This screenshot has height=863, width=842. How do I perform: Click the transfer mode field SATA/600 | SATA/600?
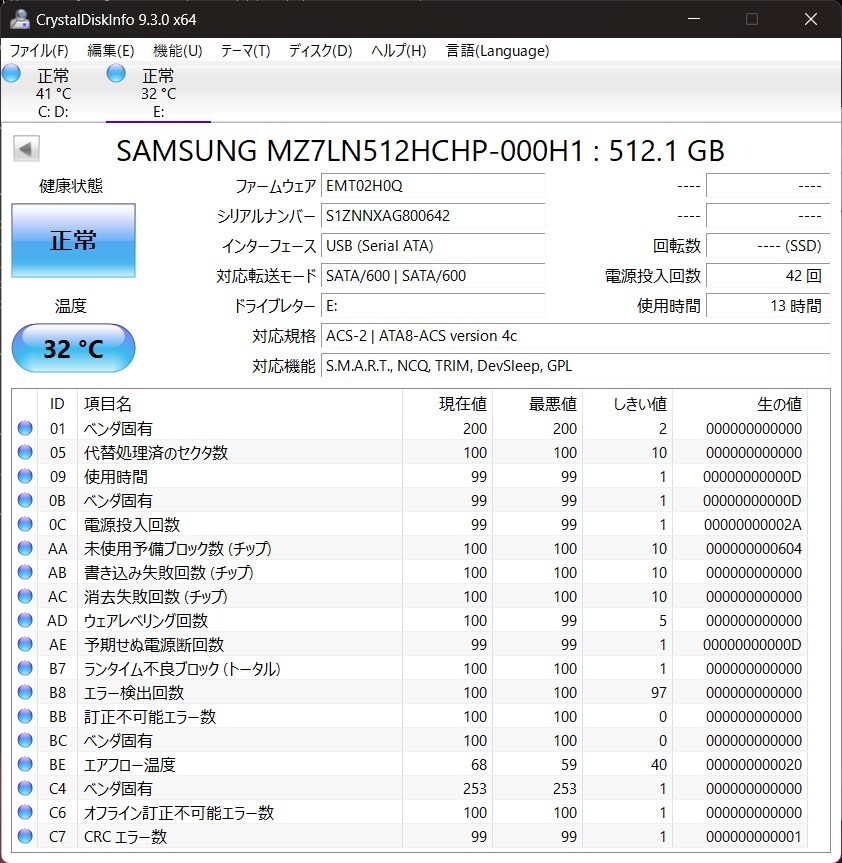(433, 275)
